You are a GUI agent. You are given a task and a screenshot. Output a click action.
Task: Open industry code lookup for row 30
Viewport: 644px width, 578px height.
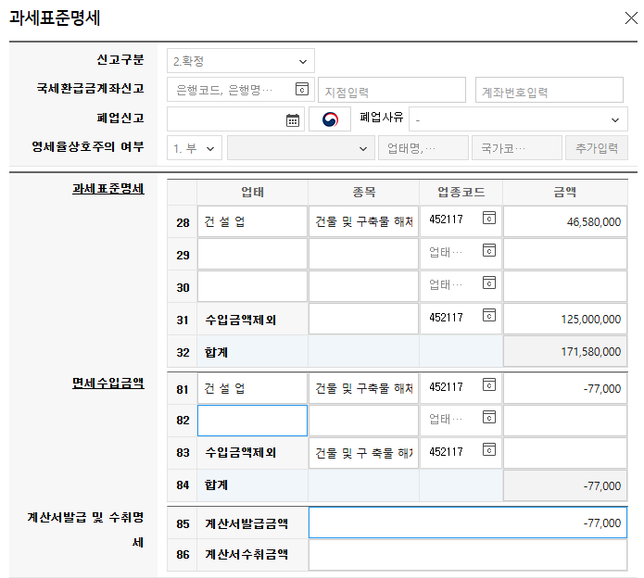(489, 285)
